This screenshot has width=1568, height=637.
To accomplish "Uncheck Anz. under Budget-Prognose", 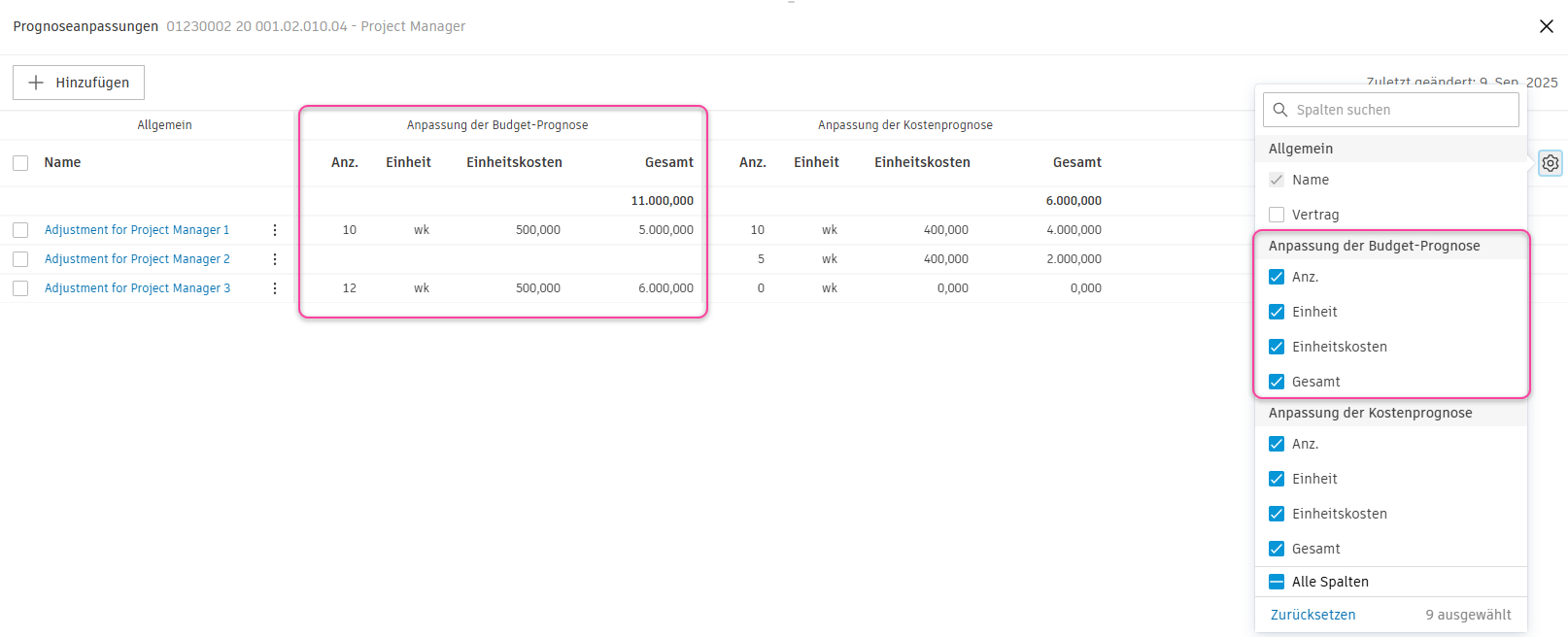I will pyautogui.click(x=1277, y=277).
